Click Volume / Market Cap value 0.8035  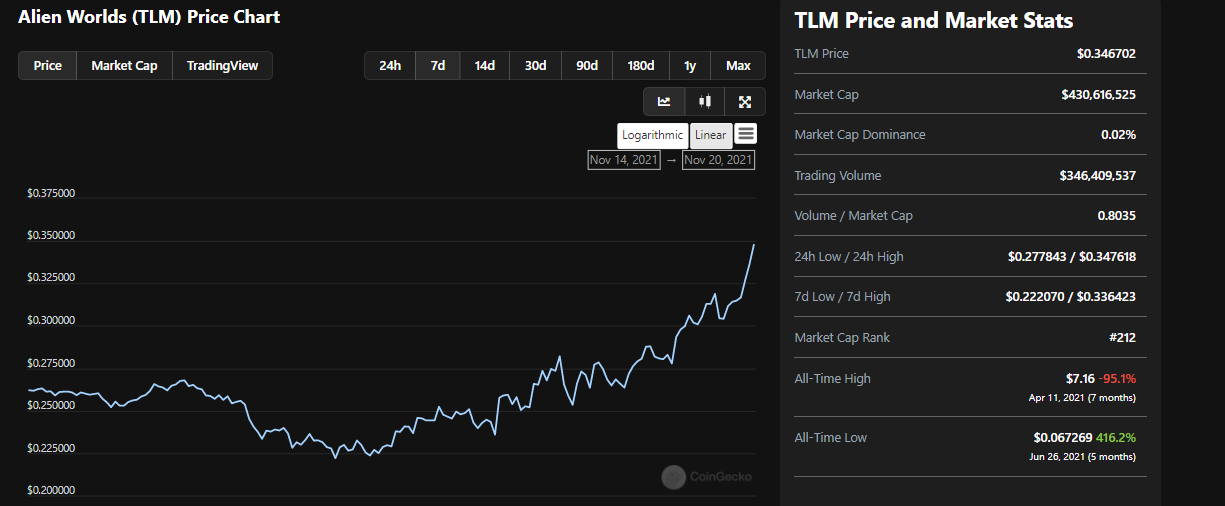point(1116,216)
